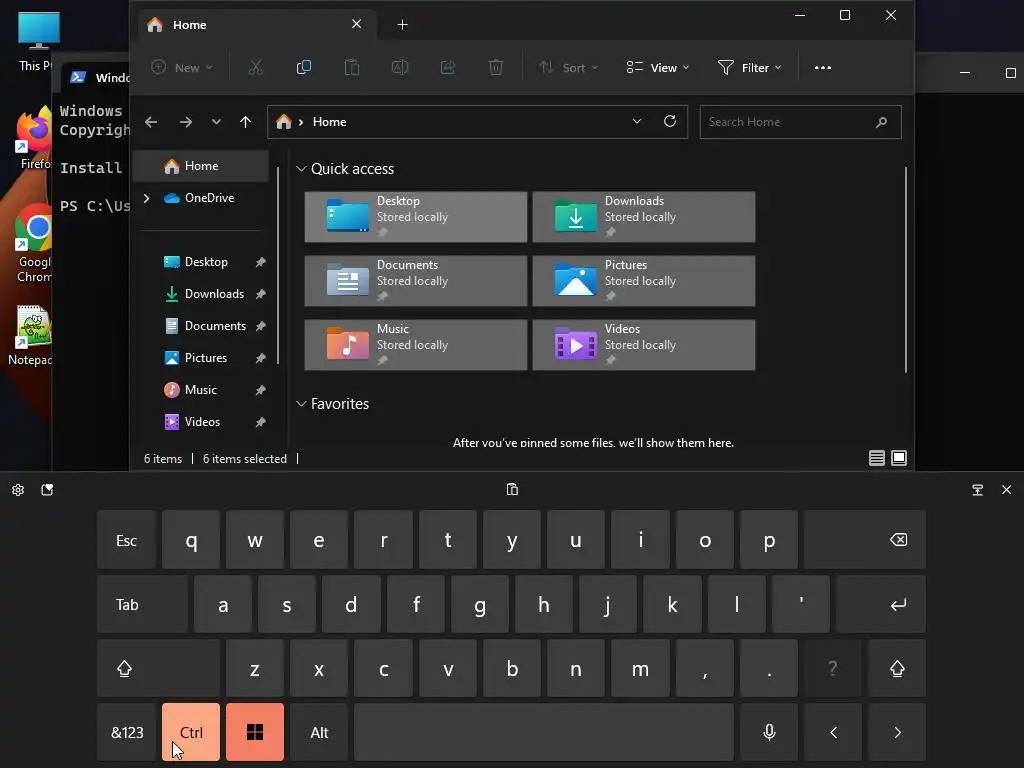Tap the spacebar on touch keyboard
The width and height of the screenshot is (1024, 768).
click(x=544, y=732)
